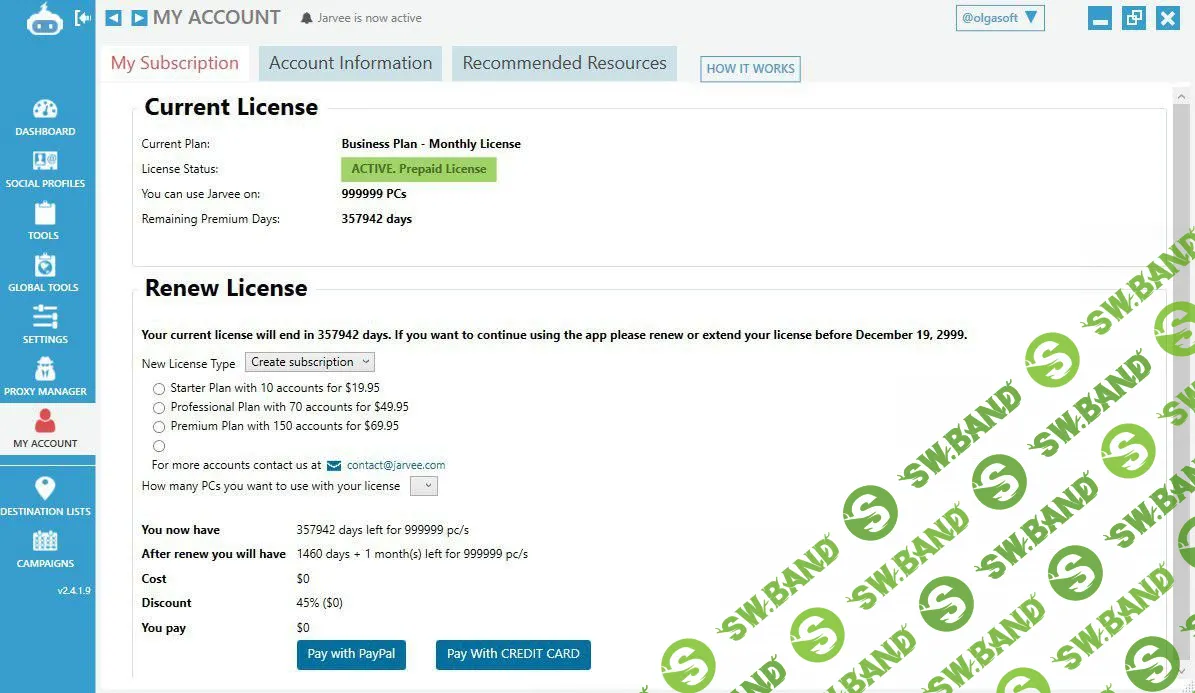1195x693 pixels.
Task: Select Starter Plan with 10 accounts
Action: coord(159,388)
